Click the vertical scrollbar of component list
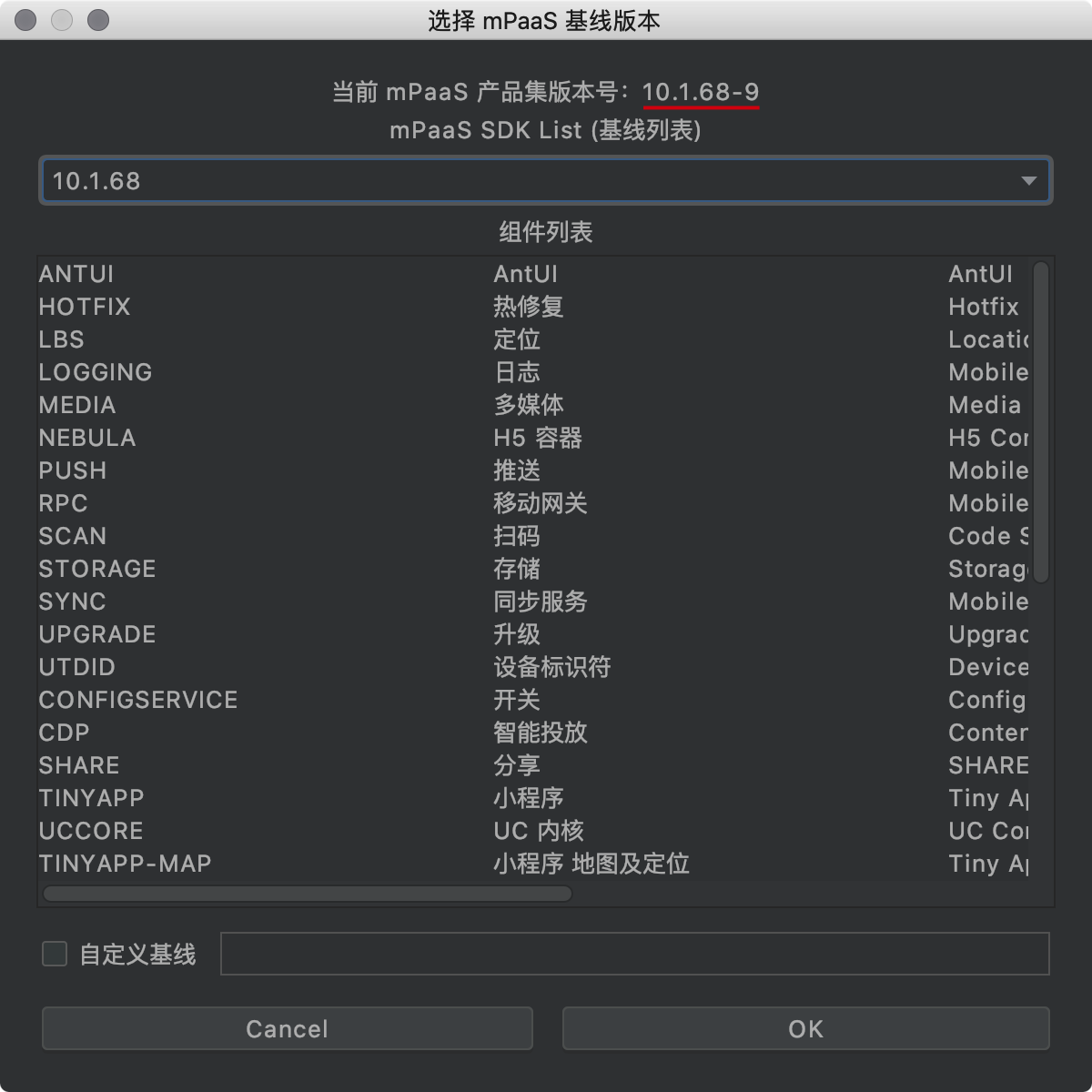 tap(1041, 421)
